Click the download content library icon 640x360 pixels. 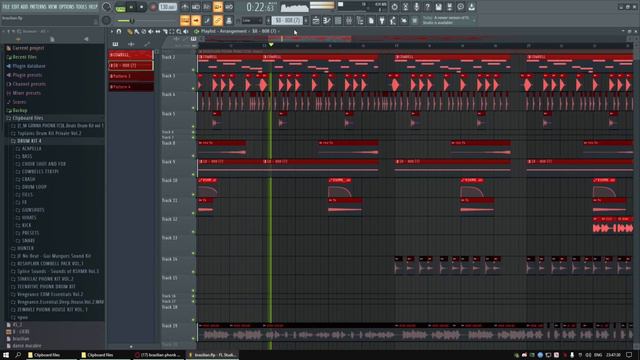click(471, 7)
